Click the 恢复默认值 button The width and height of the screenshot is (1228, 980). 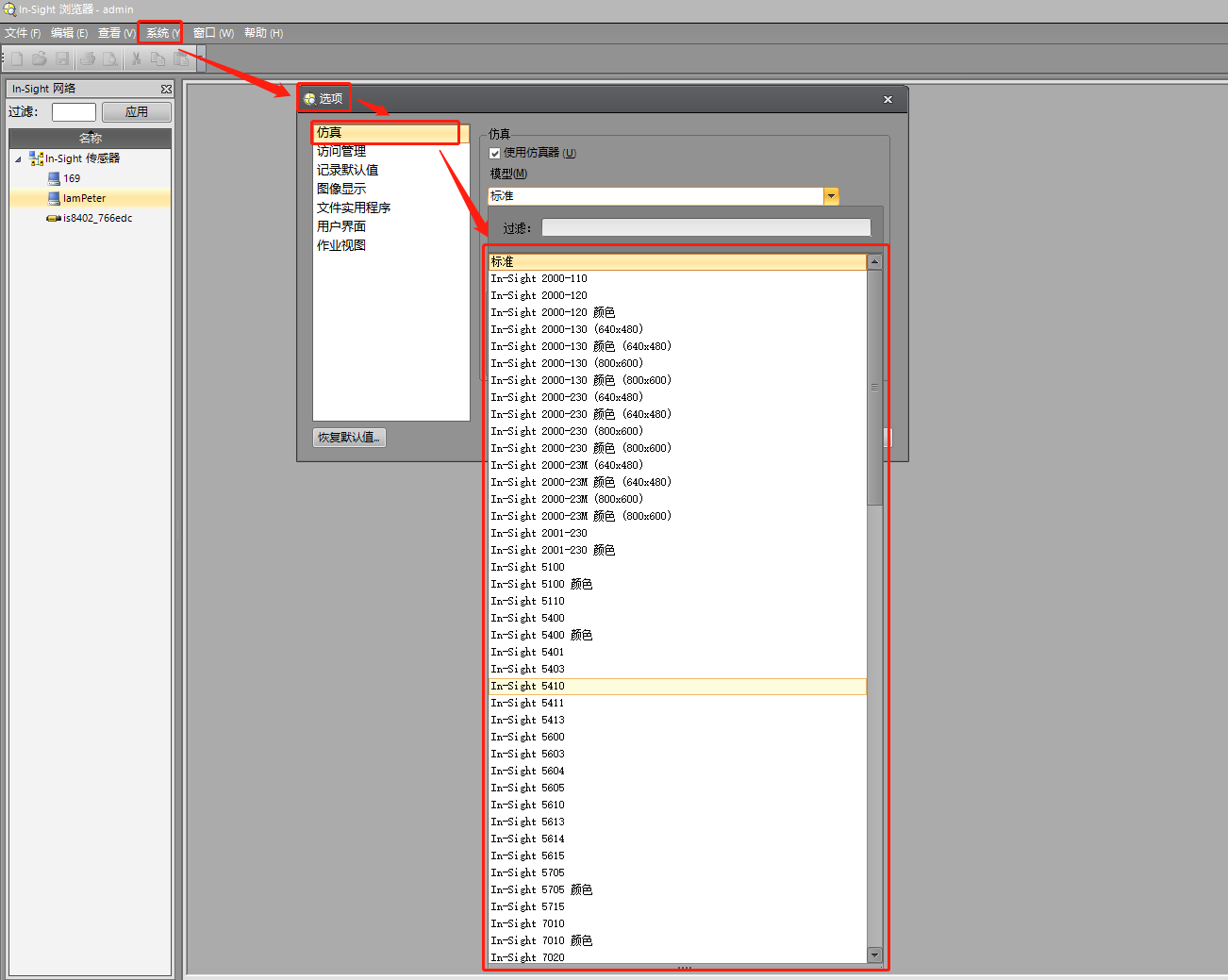pyautogui.click(x=349, y=438)
